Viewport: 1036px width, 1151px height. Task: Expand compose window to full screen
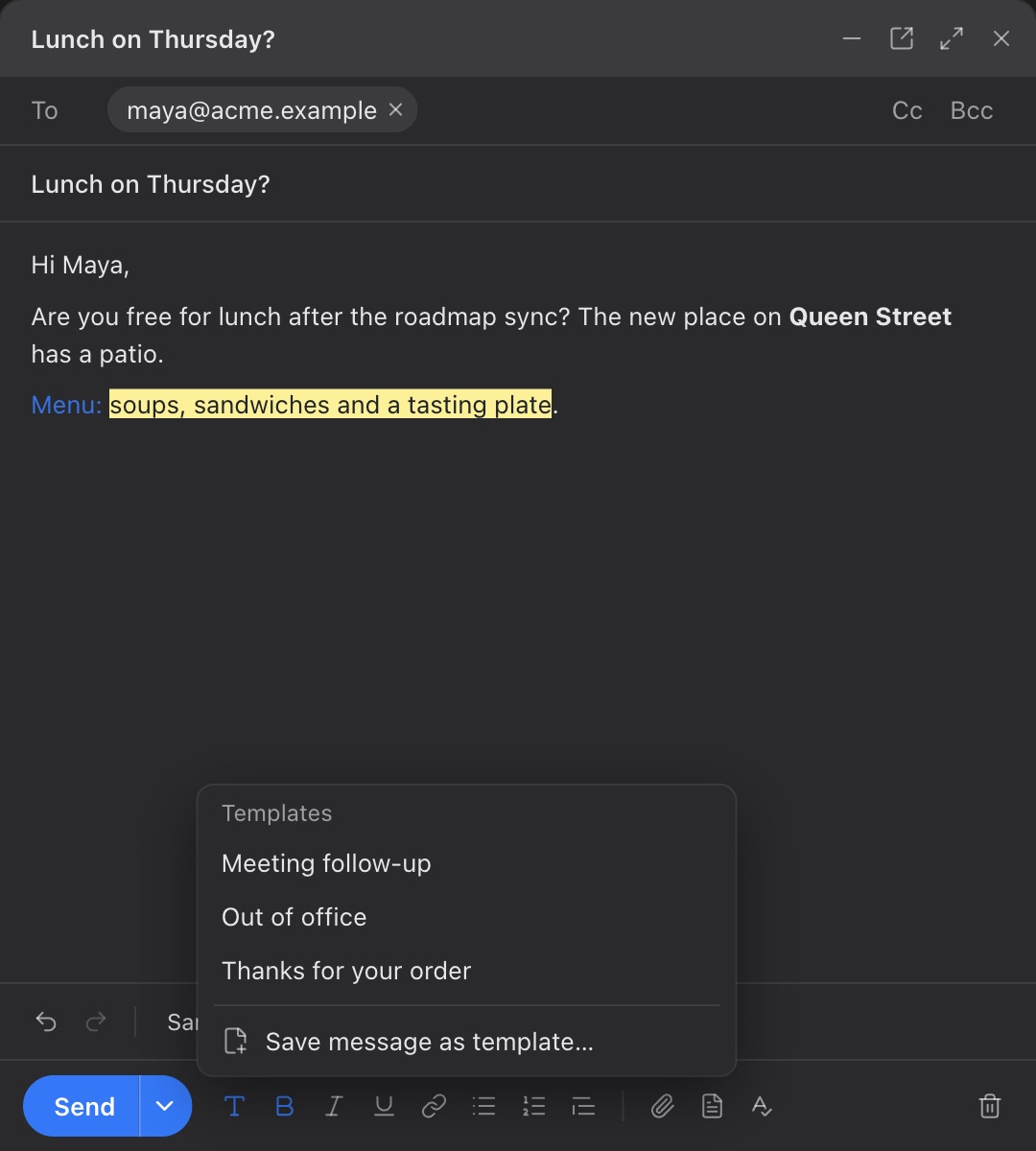[952, 38]
